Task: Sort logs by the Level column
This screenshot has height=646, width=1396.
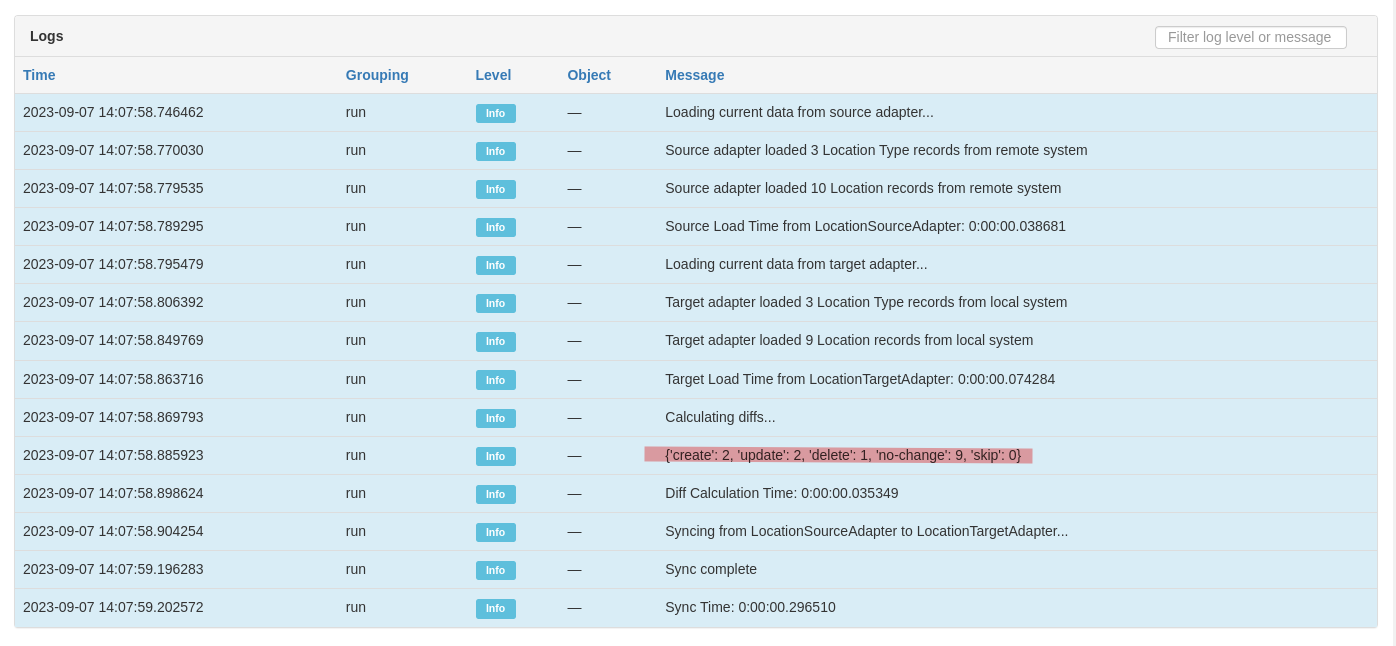Action: (493, 75)
